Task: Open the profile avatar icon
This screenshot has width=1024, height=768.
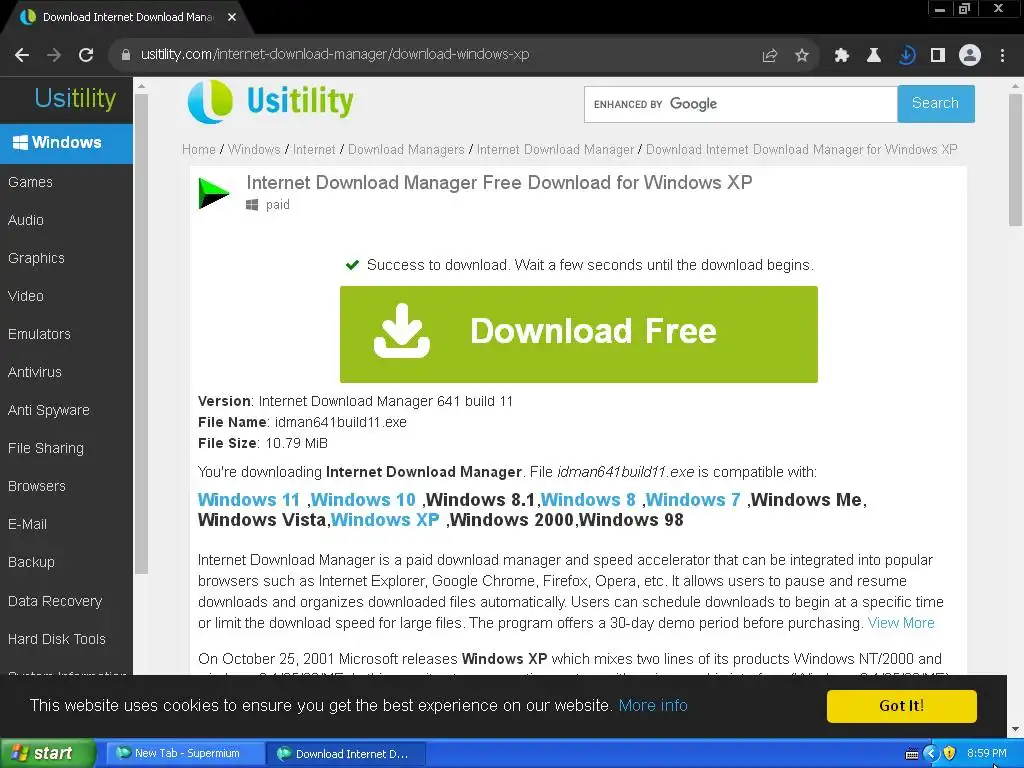Action: pyautogui.click(x=970, y=56)
